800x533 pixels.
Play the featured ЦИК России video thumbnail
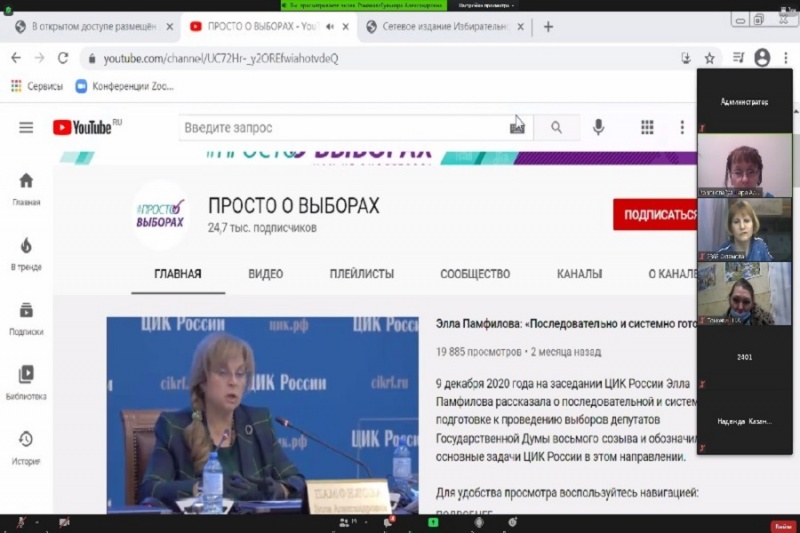coord(262,415)
